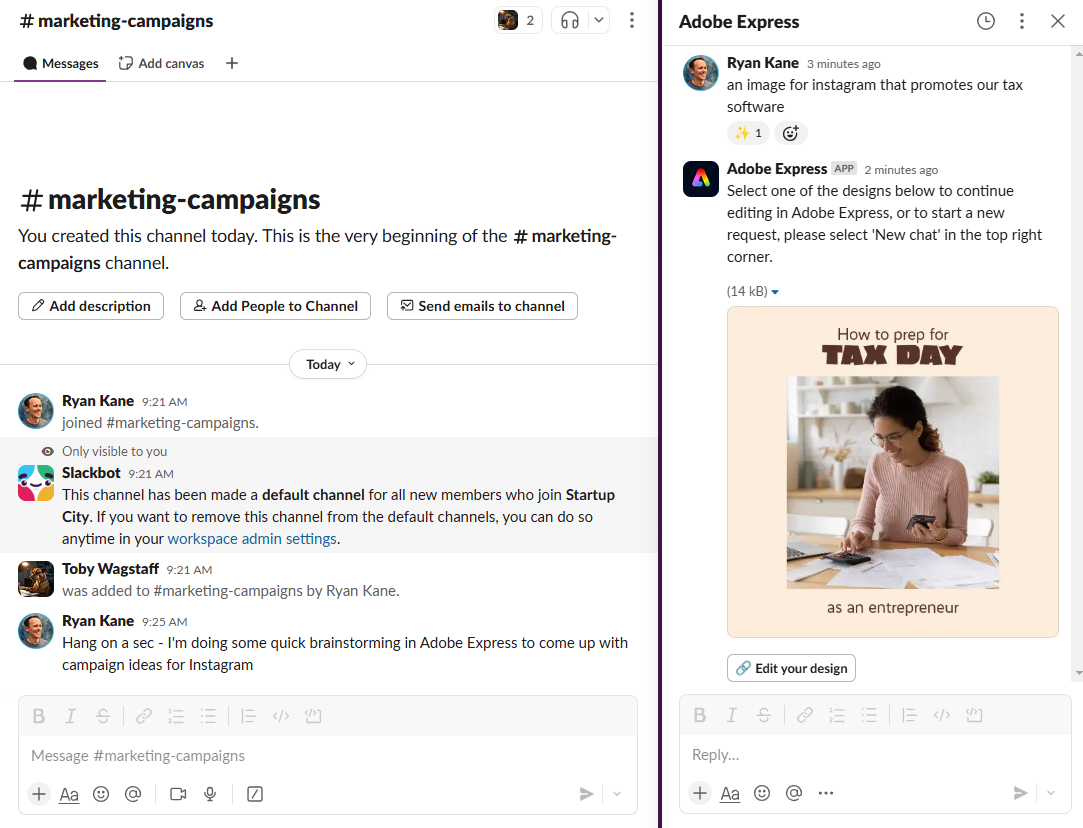Viewport: 1083px width, 828px height.
Task: Toggle strikethrough in thread reply composer
Action: point(764,715)
